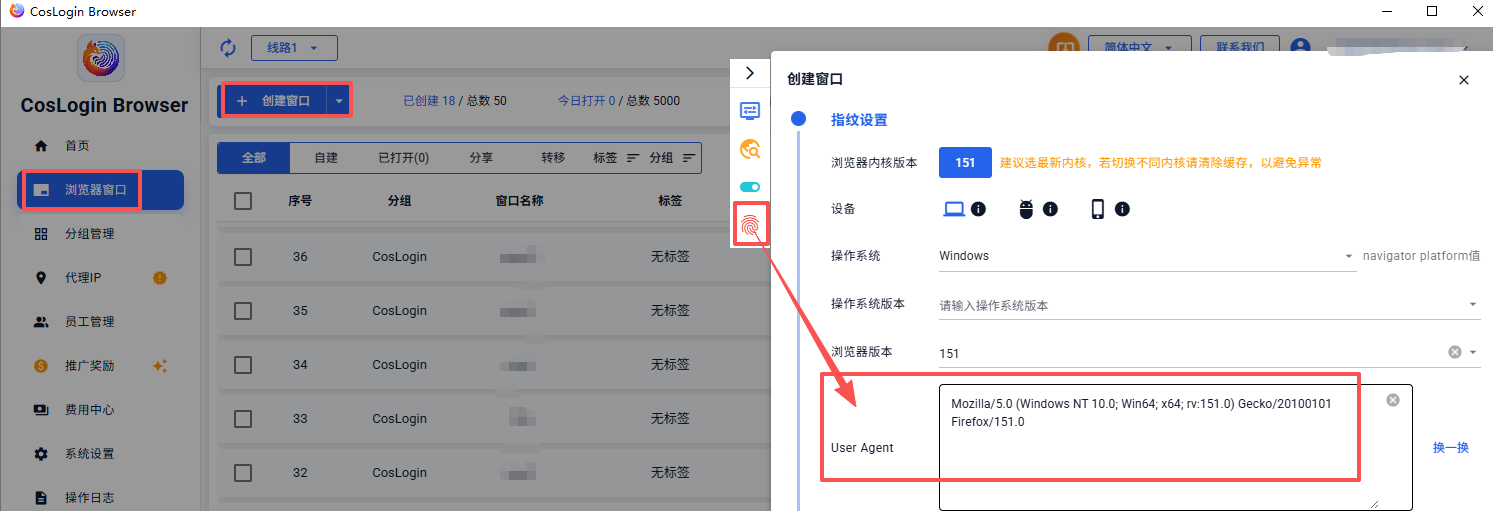This screenshot has height=511, width=1493.
Task: Open 费用中心 in the sidebar
Action: pos(89,410)
